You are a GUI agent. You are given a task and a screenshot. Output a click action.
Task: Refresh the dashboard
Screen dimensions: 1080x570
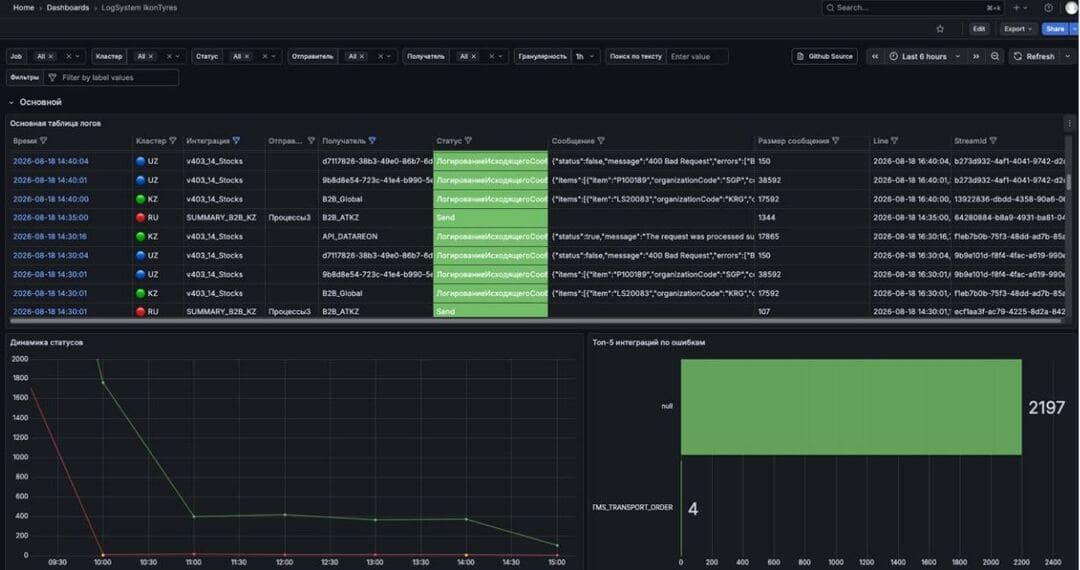[x=1034, y=56]
